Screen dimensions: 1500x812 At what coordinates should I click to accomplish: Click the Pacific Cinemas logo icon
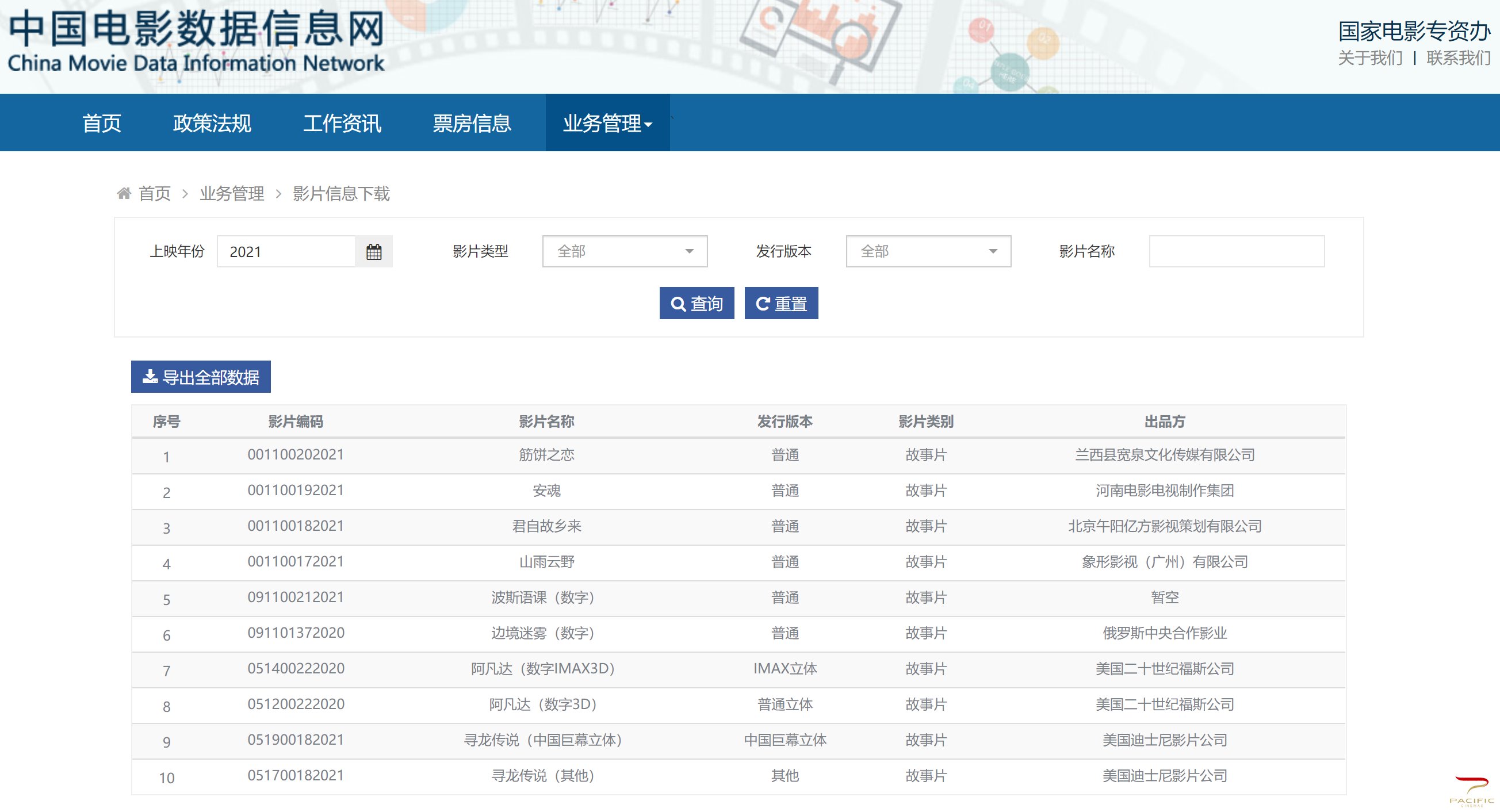coord(1471,790)
